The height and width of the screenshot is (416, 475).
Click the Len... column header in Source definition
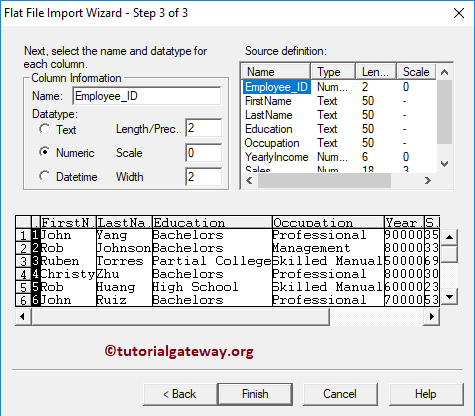[376, 72]
